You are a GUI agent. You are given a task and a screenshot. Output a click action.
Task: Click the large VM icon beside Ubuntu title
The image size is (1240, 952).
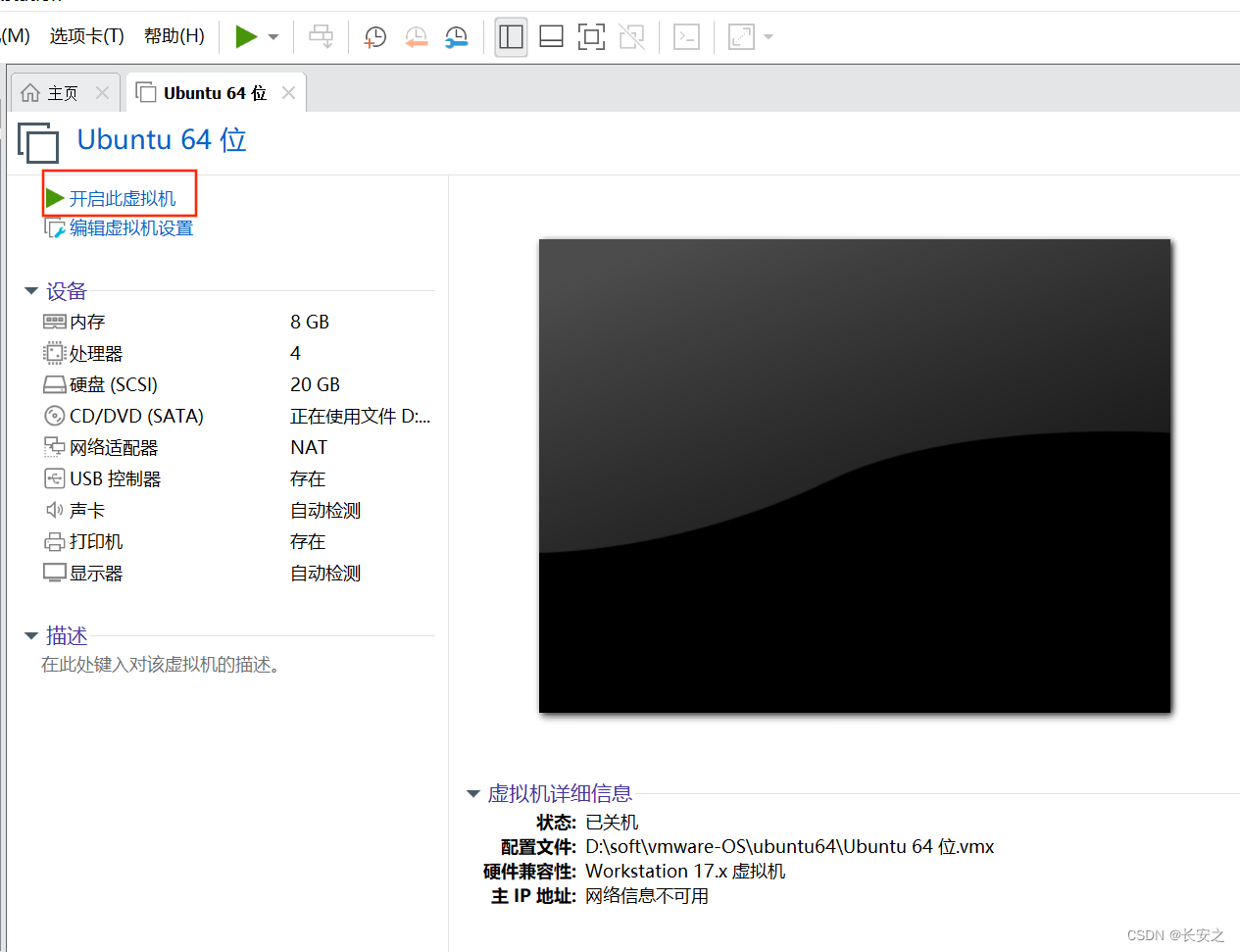tap(38, 142)
